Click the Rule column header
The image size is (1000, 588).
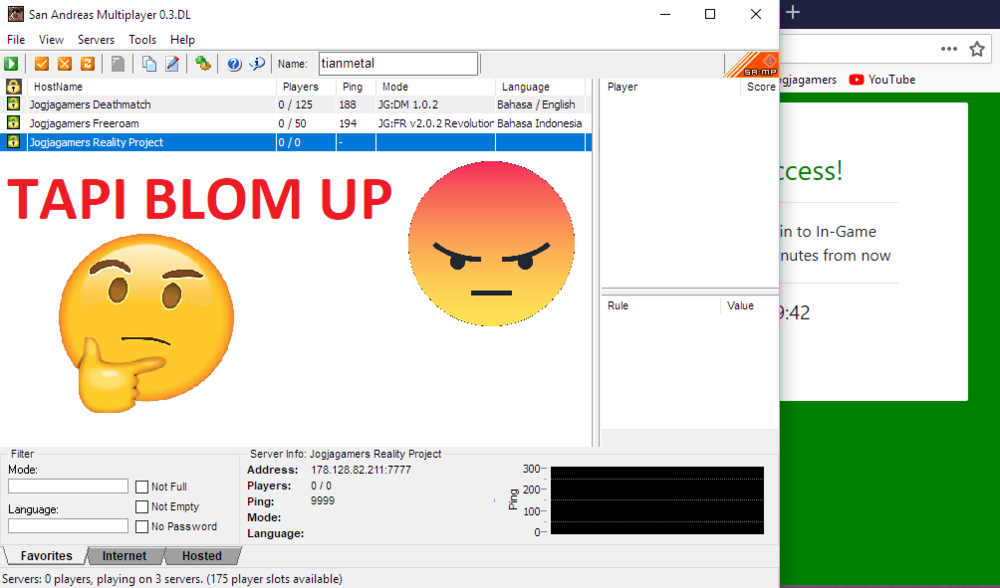pyautogui.click(x=661, y=305)
